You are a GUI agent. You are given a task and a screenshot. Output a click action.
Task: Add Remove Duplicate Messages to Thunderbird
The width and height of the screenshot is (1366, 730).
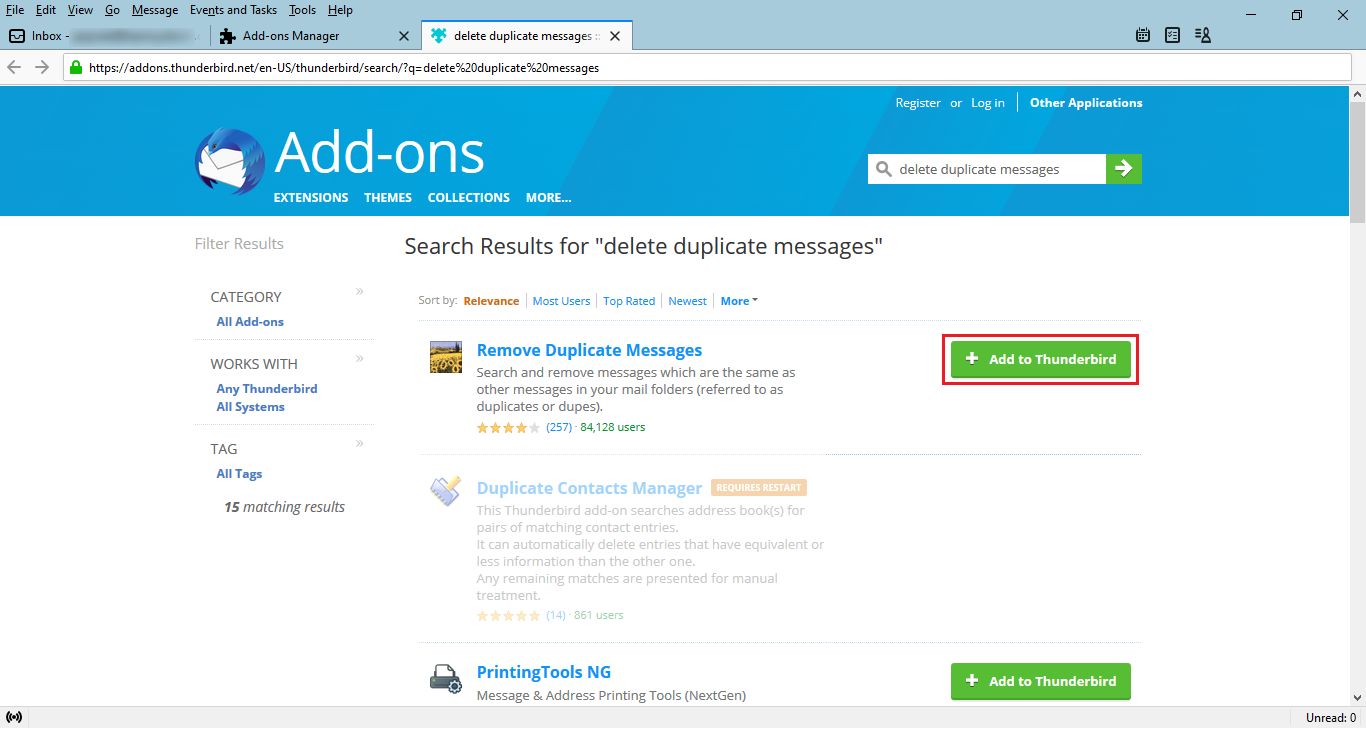point(1039,358)
